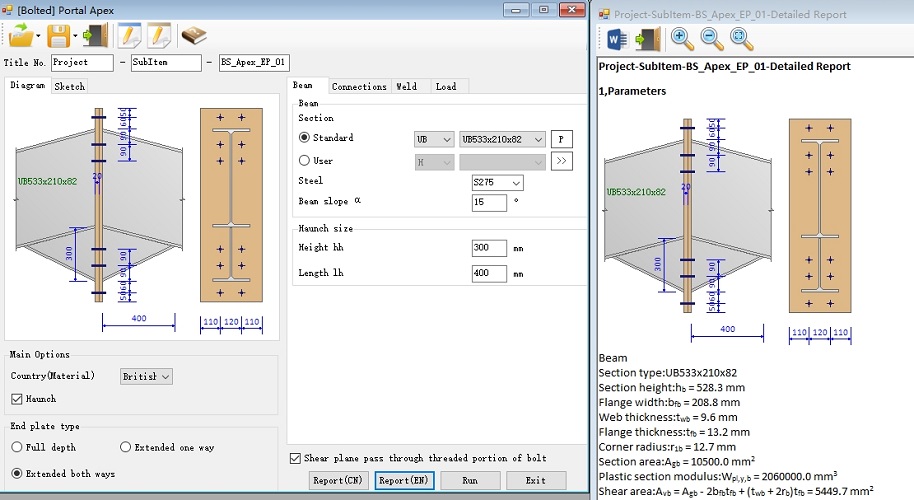Screen dimensions: 914x500
Task: Fit report to window zoom icon
Action: coord(741,39)
